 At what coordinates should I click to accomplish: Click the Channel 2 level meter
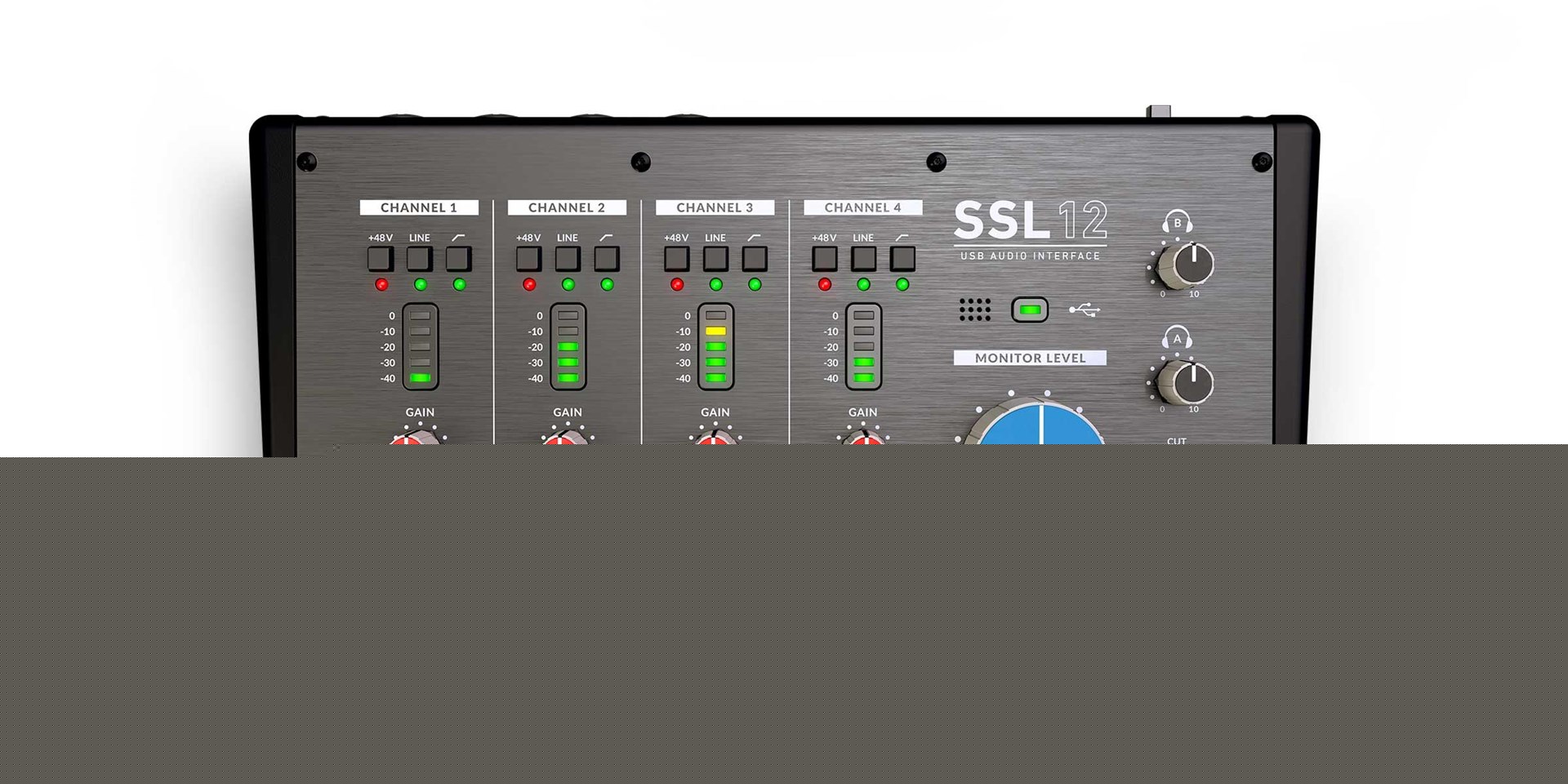point(568,346)
